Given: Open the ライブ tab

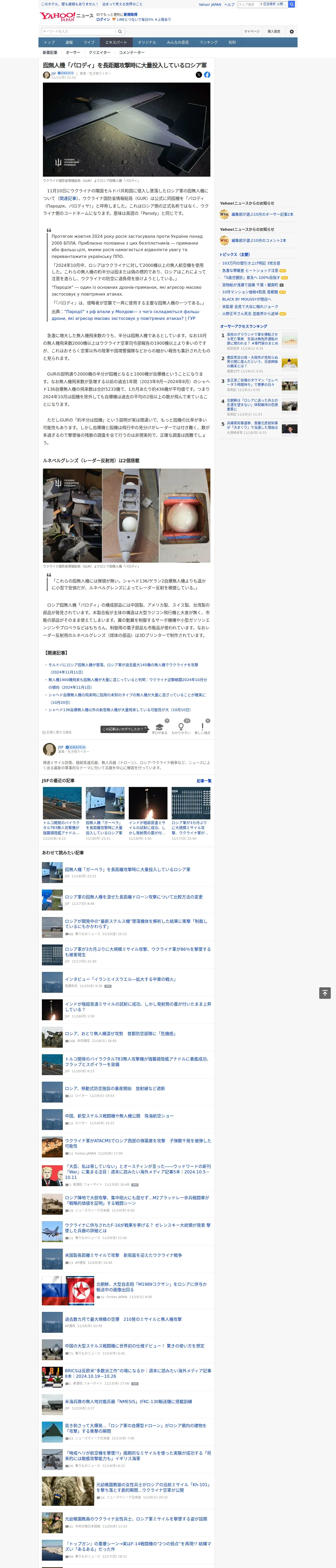Looking at the screenshot, I should pyautogui.click(x=89, y=43).
